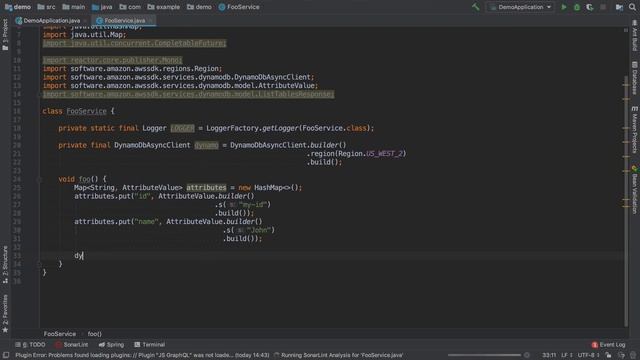Viewport: 640px width, 360px height.
Task: Open the Project Structure icon in toolbar
Action: 619,7
